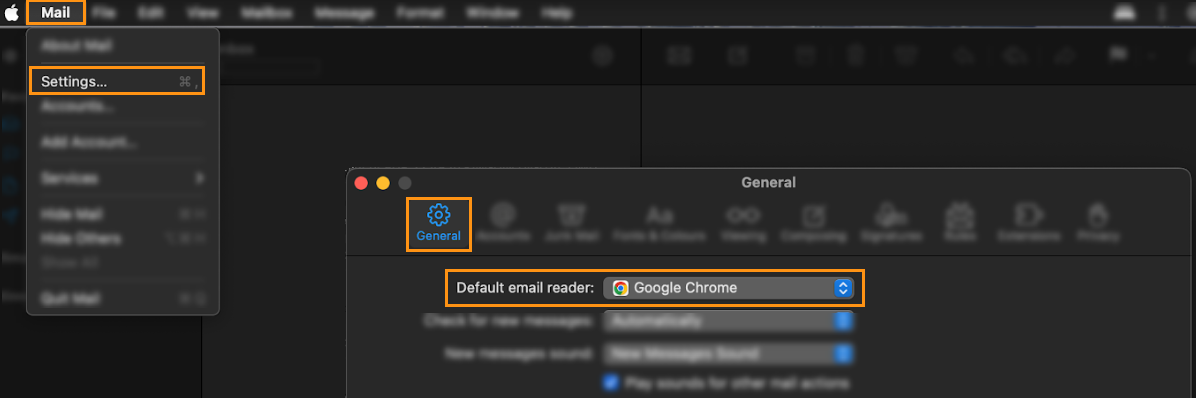
Task: Open the Viewing settings tab
Action: click(x=743, y=223)
